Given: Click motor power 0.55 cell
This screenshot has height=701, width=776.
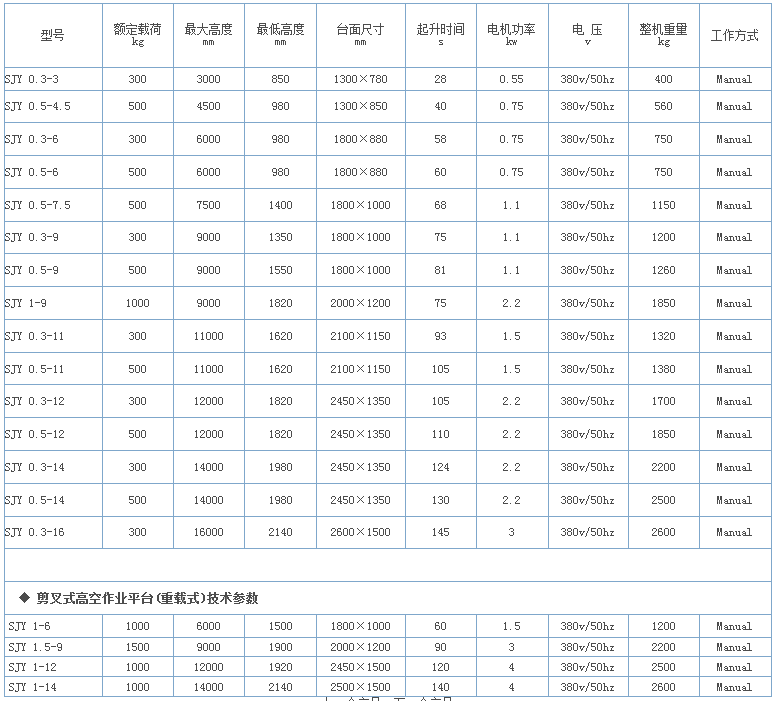Looking at the screenshot, I should [511, 79].
